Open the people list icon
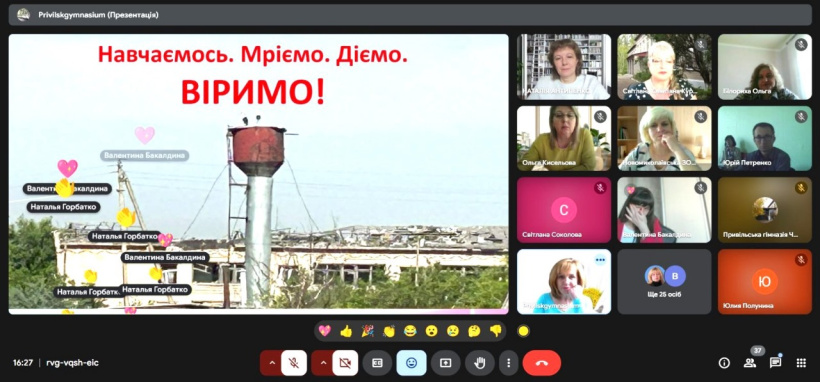Image resolution: width=820 pixels, height=382 pixels. point(750,363)
